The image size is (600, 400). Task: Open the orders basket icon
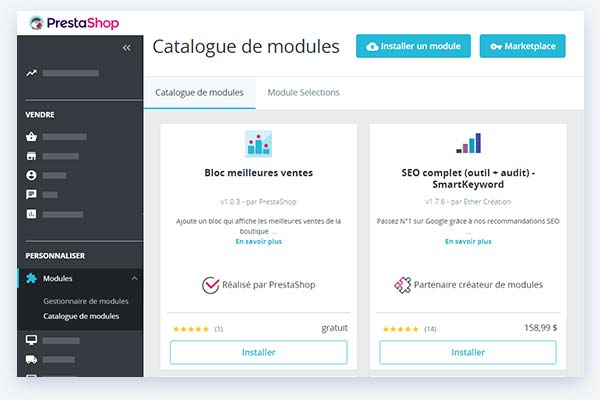(31, 136)
